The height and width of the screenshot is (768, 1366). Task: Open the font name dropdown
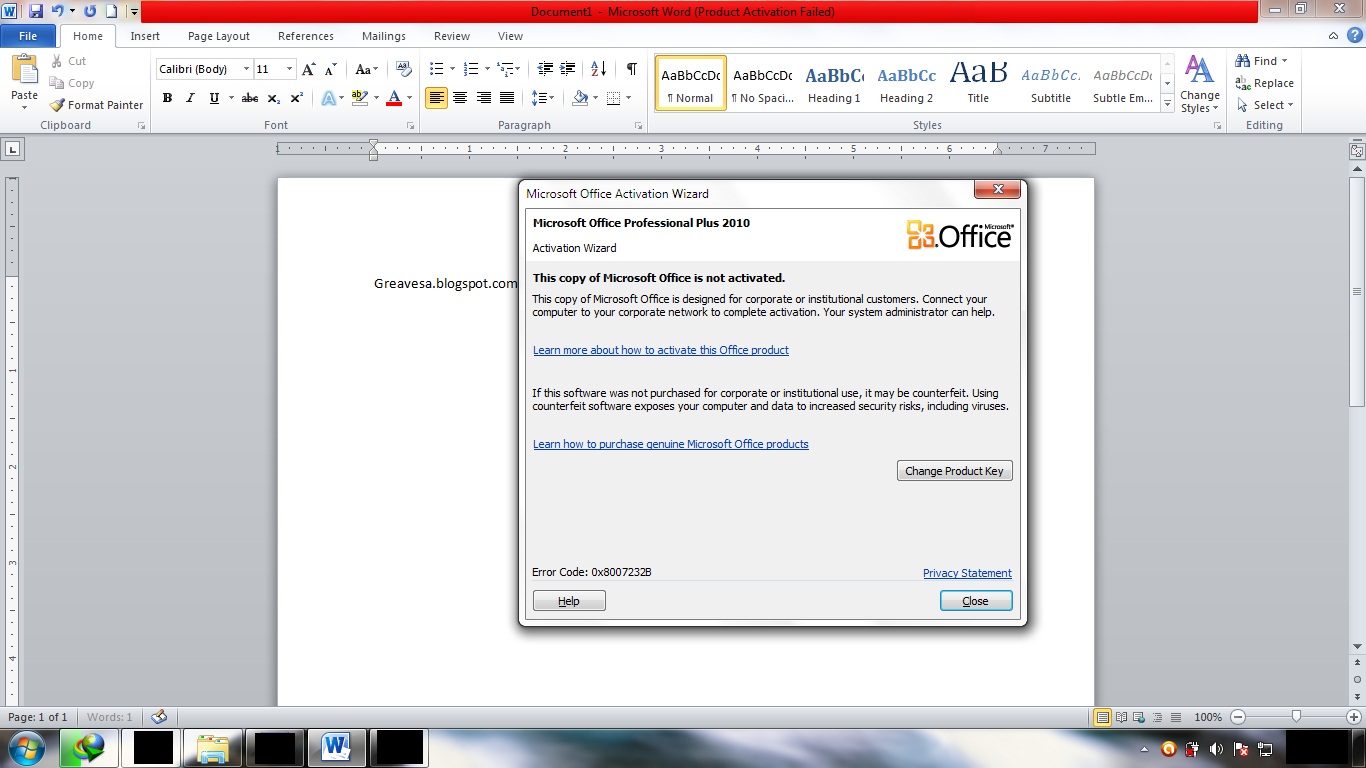tap(245, 69)
